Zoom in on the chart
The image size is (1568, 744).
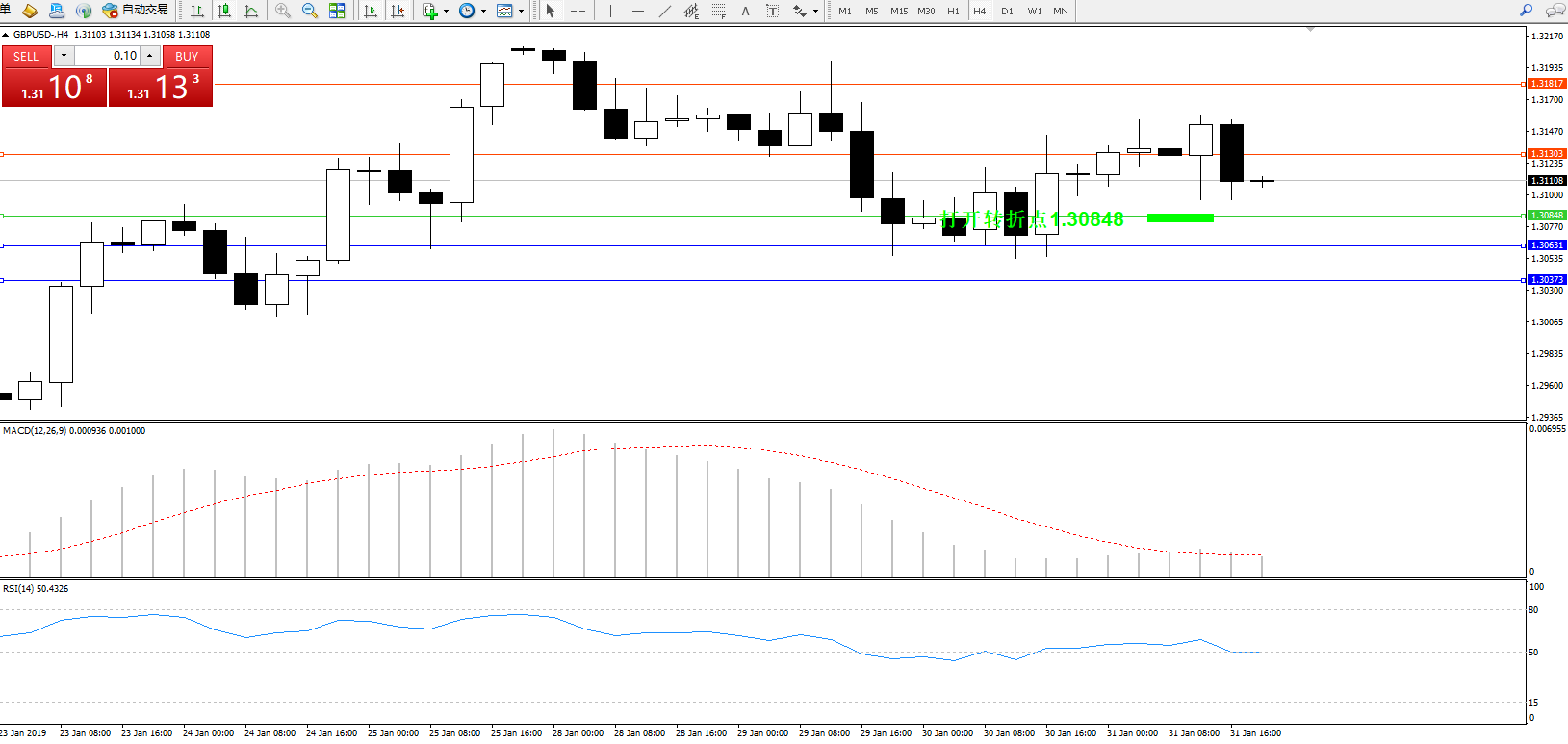[x=283, y=11]
